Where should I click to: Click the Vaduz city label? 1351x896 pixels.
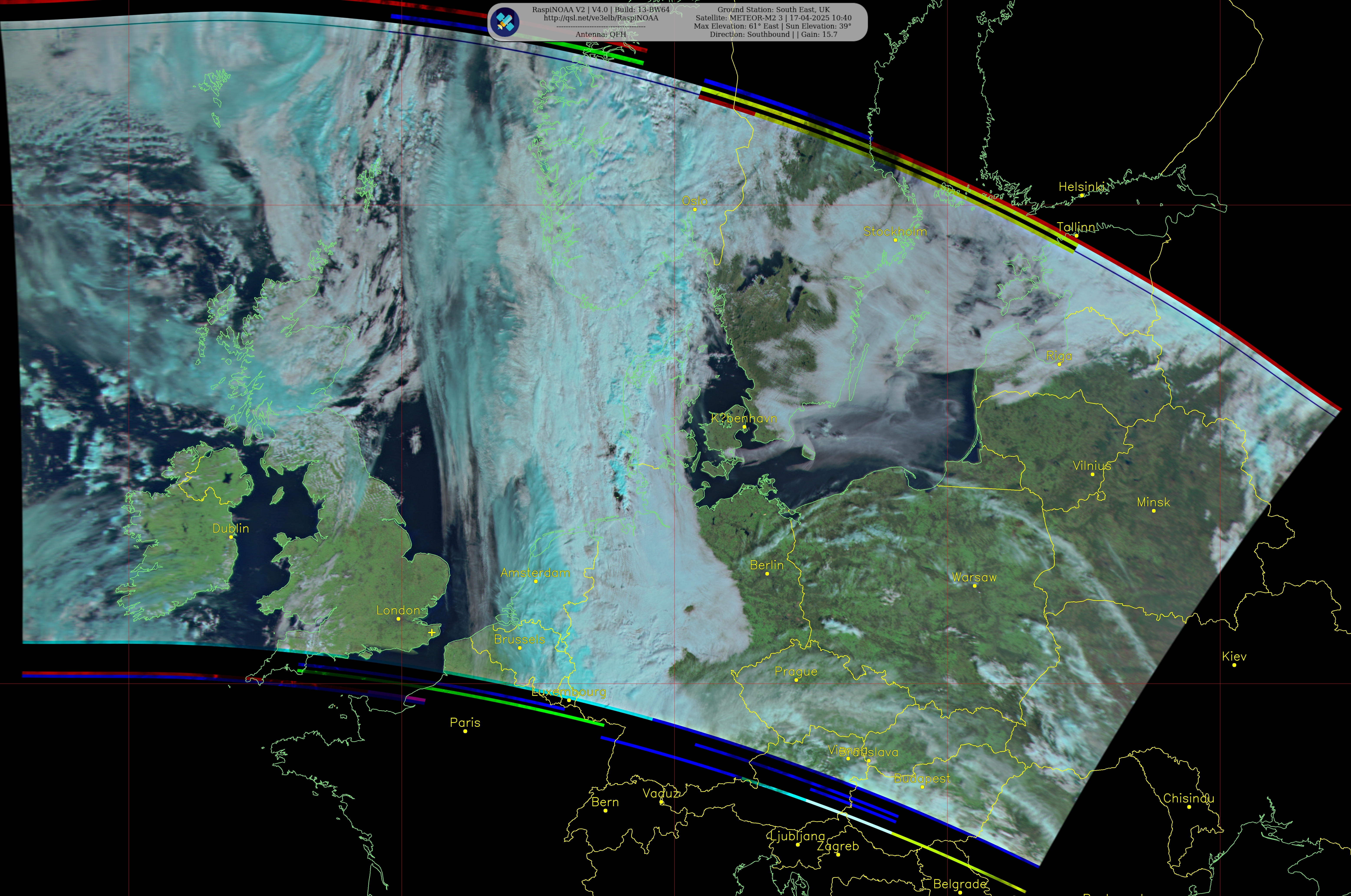pos(661,794)
